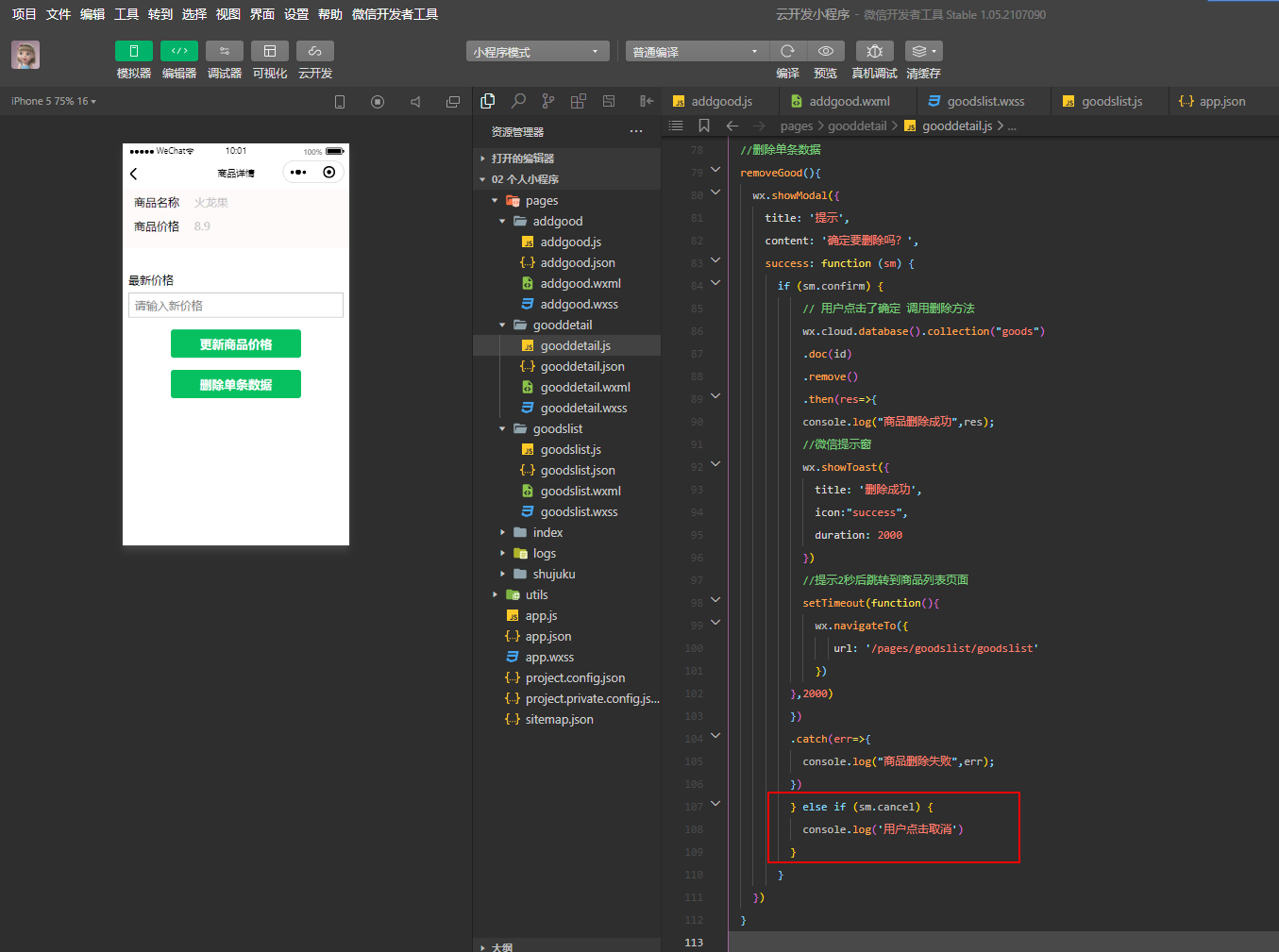Click the preview eye icon
Screen dimensions: 1279x952
click(x=826, y=51)
